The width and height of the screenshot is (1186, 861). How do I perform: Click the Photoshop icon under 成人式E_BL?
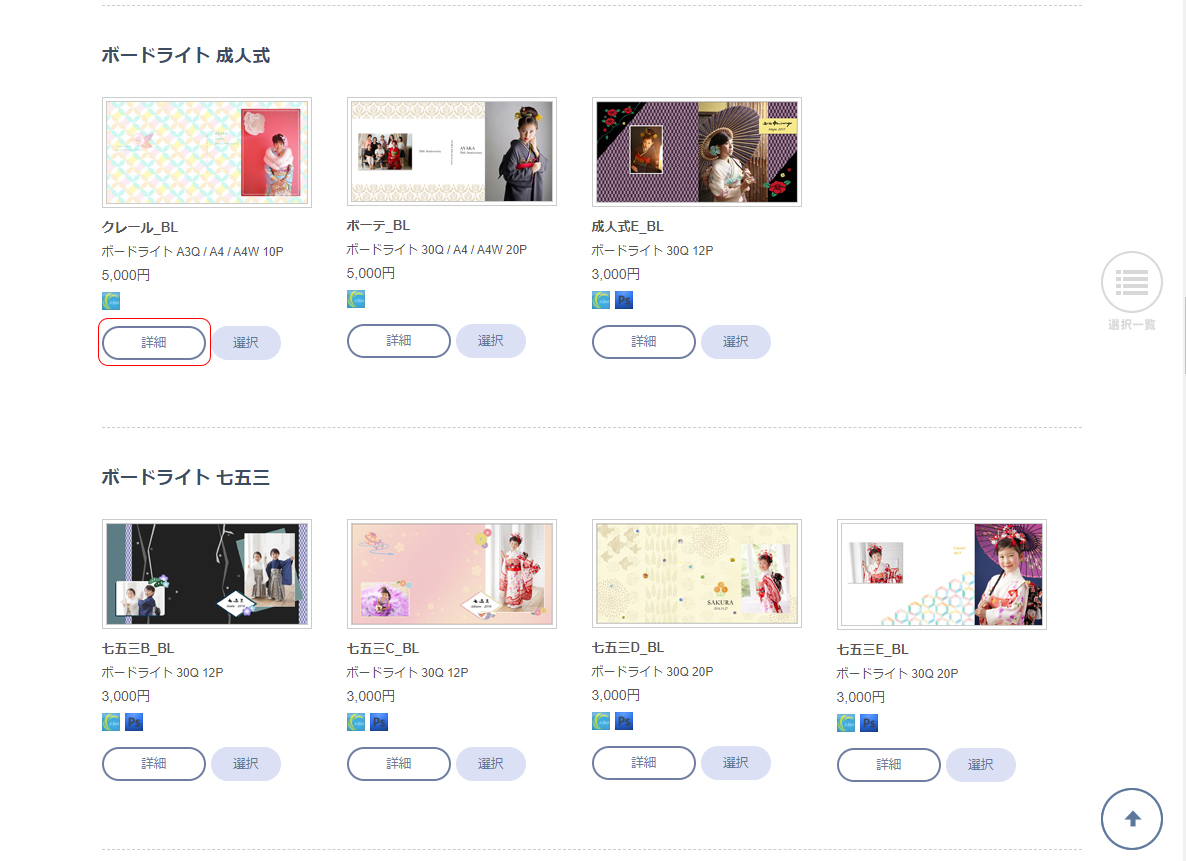(624, 300)
